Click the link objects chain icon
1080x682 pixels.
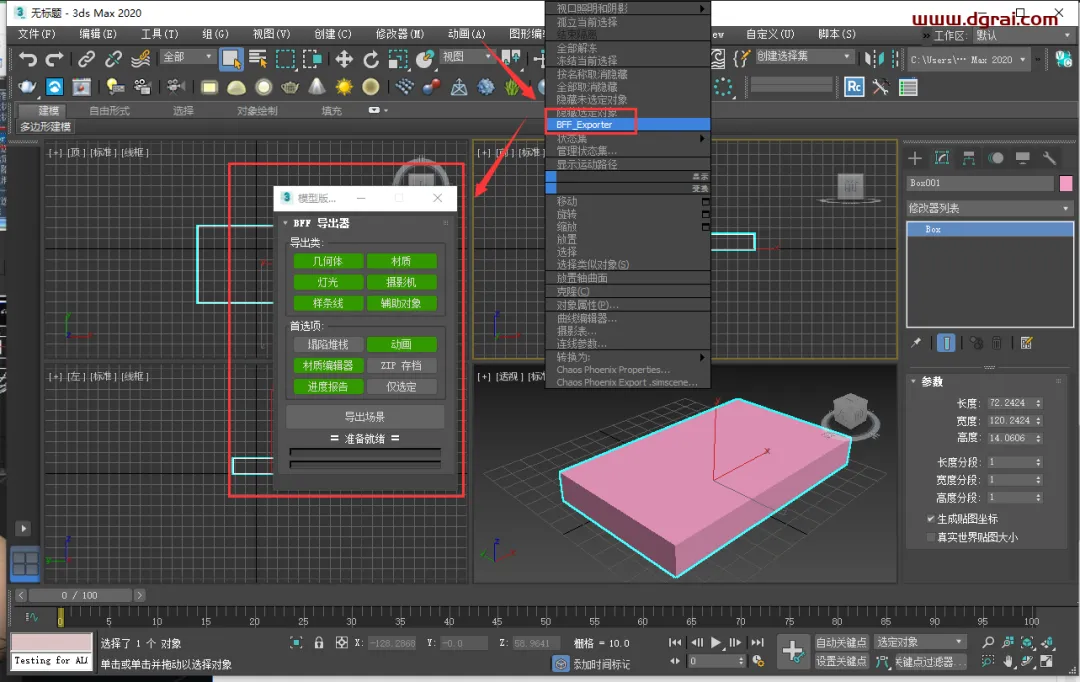(86, 59)
